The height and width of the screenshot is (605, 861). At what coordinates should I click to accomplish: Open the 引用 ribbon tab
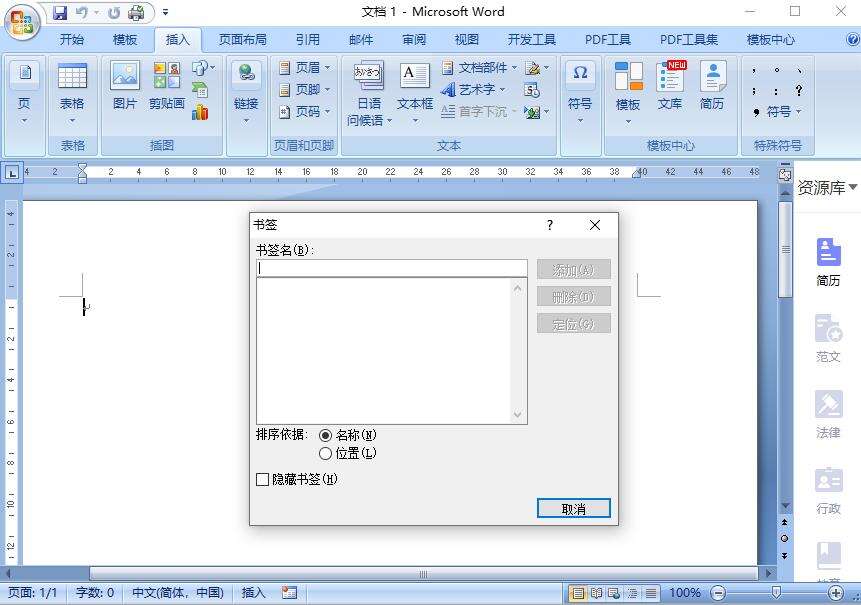click(x=308, y=40)
